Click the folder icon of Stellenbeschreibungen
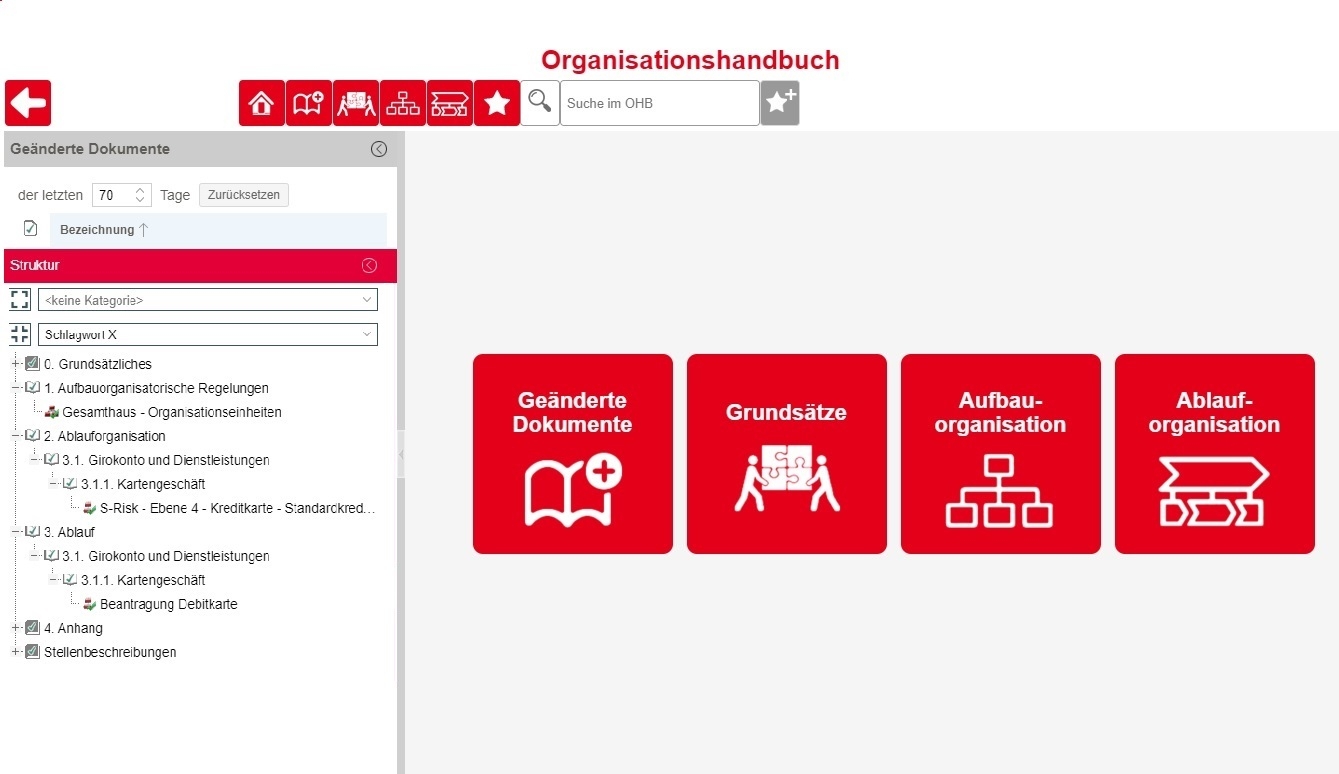1339x774 pixels. [x=32, y=652]
